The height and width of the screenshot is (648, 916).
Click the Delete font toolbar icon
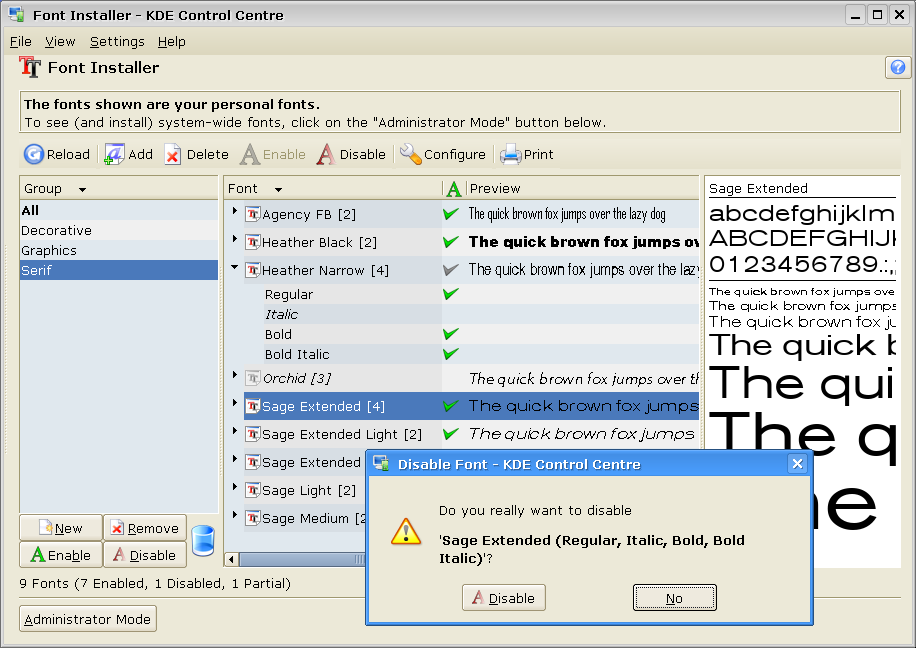coord(172,155)
